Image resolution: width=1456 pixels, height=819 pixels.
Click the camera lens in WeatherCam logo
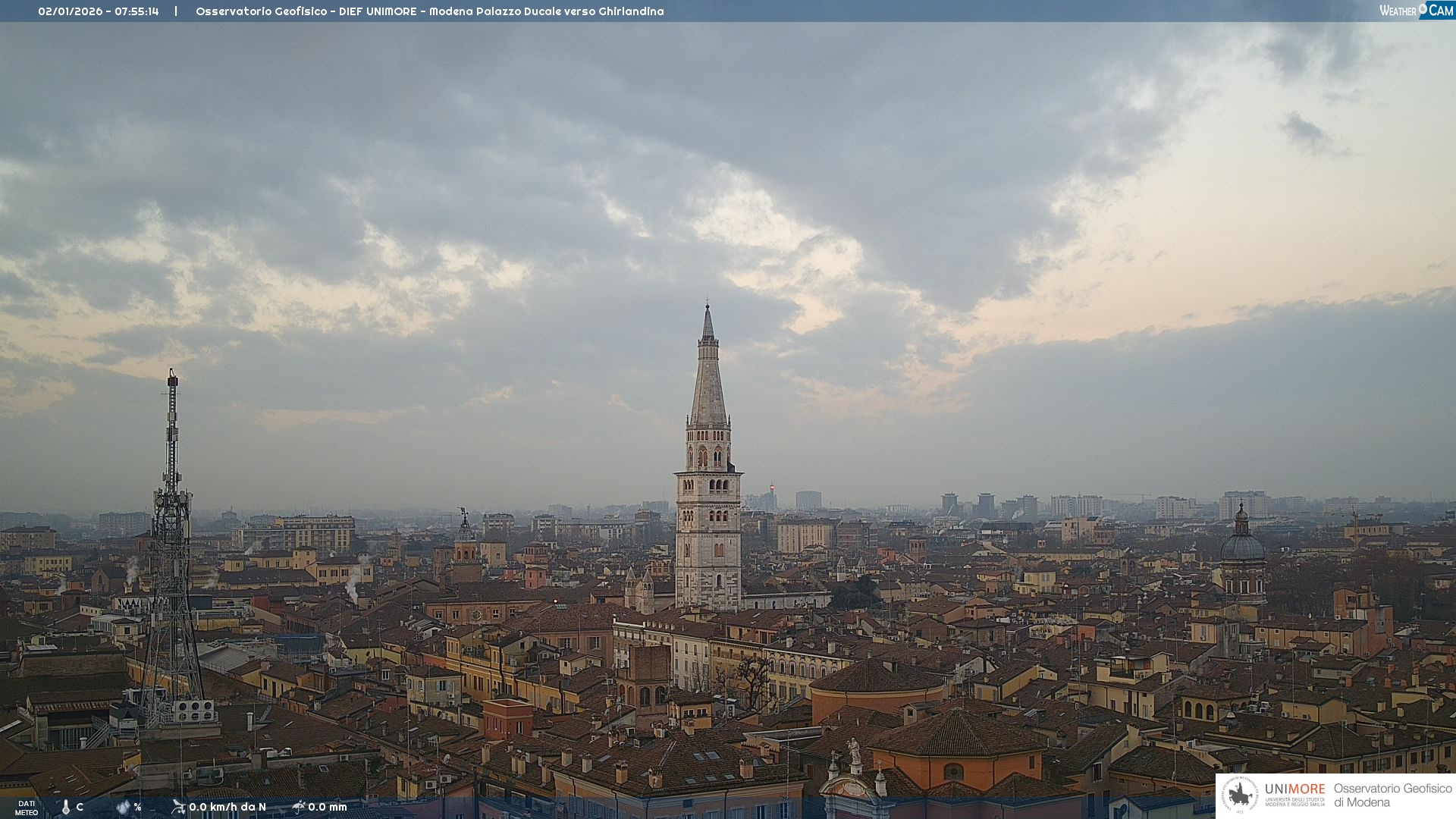coord(1423,8)
